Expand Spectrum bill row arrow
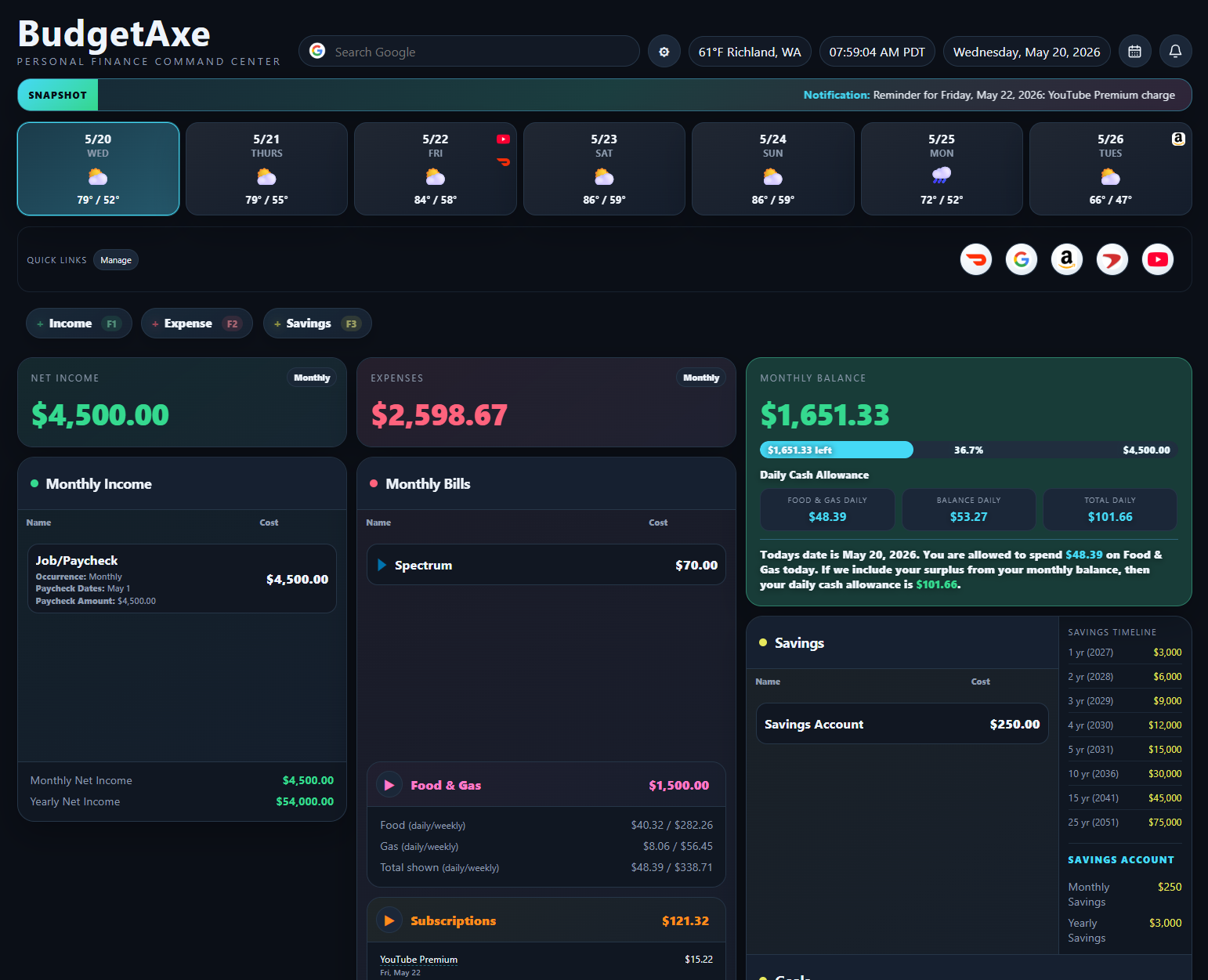Image resolution: width=1208 pixels, height=980 pixels. [x=382, y=565]
